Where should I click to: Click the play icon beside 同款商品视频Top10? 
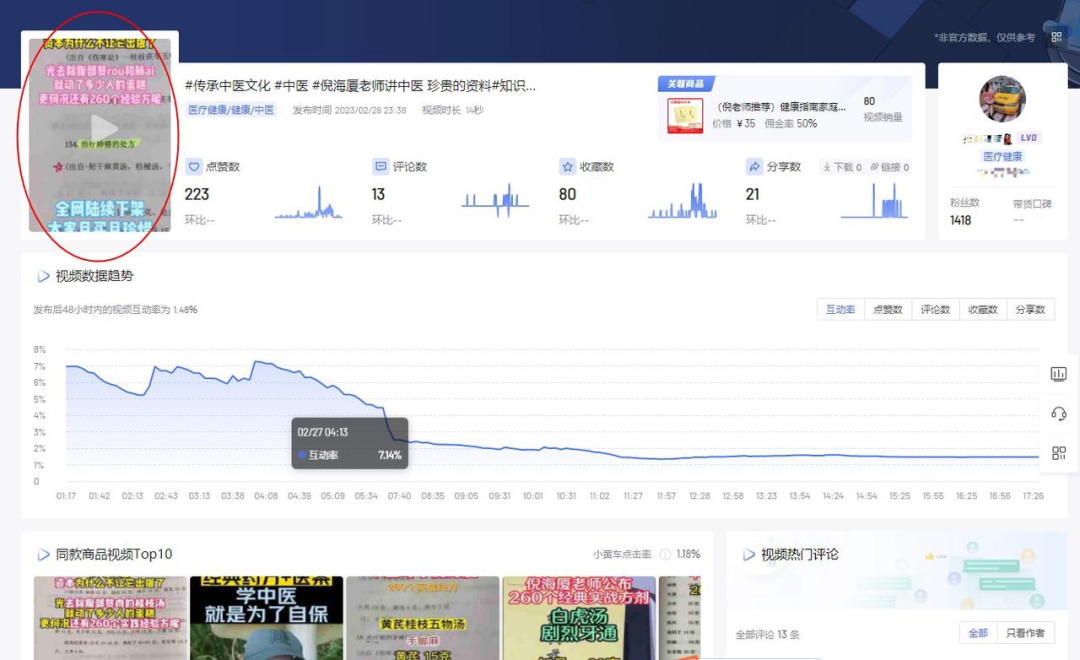pyautogui.click(x=43, y=555)
